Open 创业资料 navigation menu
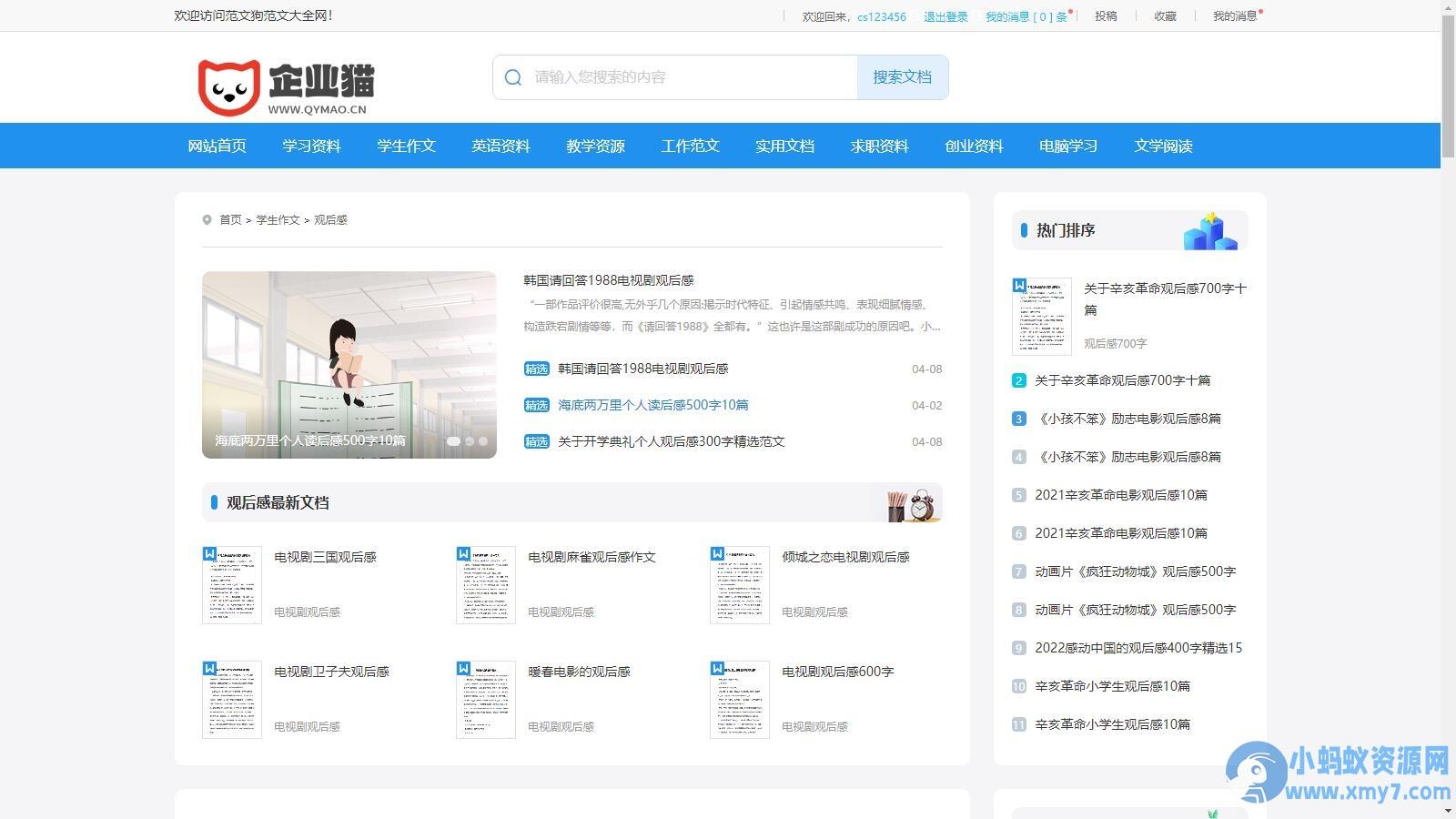Viewport: 1456px width, 819px height. pyautogui.click(x=975, y=146)
